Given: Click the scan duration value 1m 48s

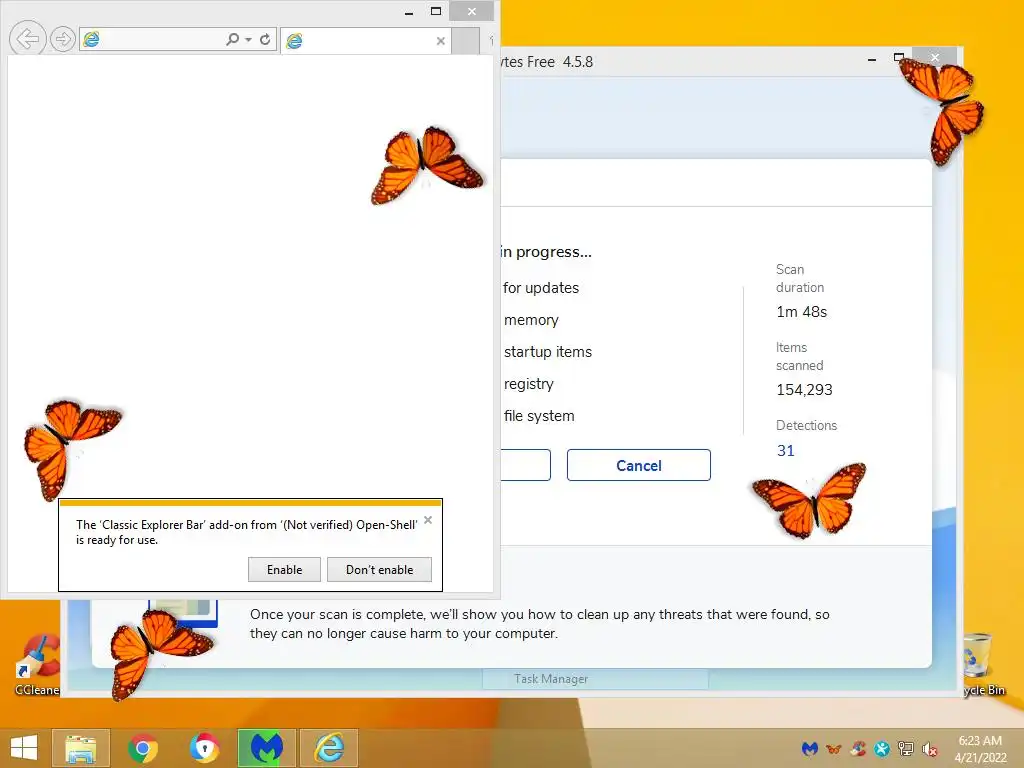Looking at the screenshot, I should coord(801,312).
